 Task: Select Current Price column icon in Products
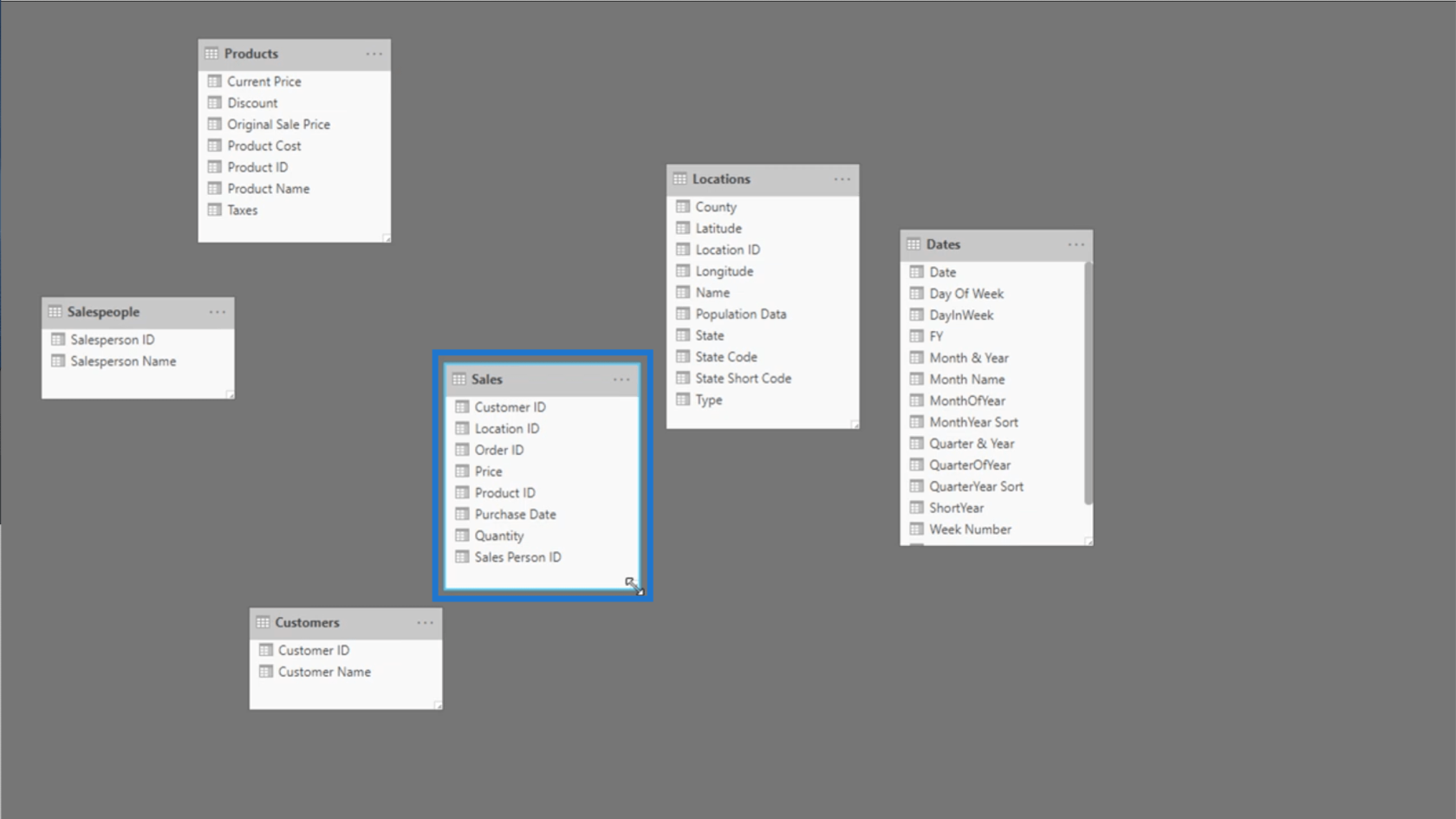[215, 81]
